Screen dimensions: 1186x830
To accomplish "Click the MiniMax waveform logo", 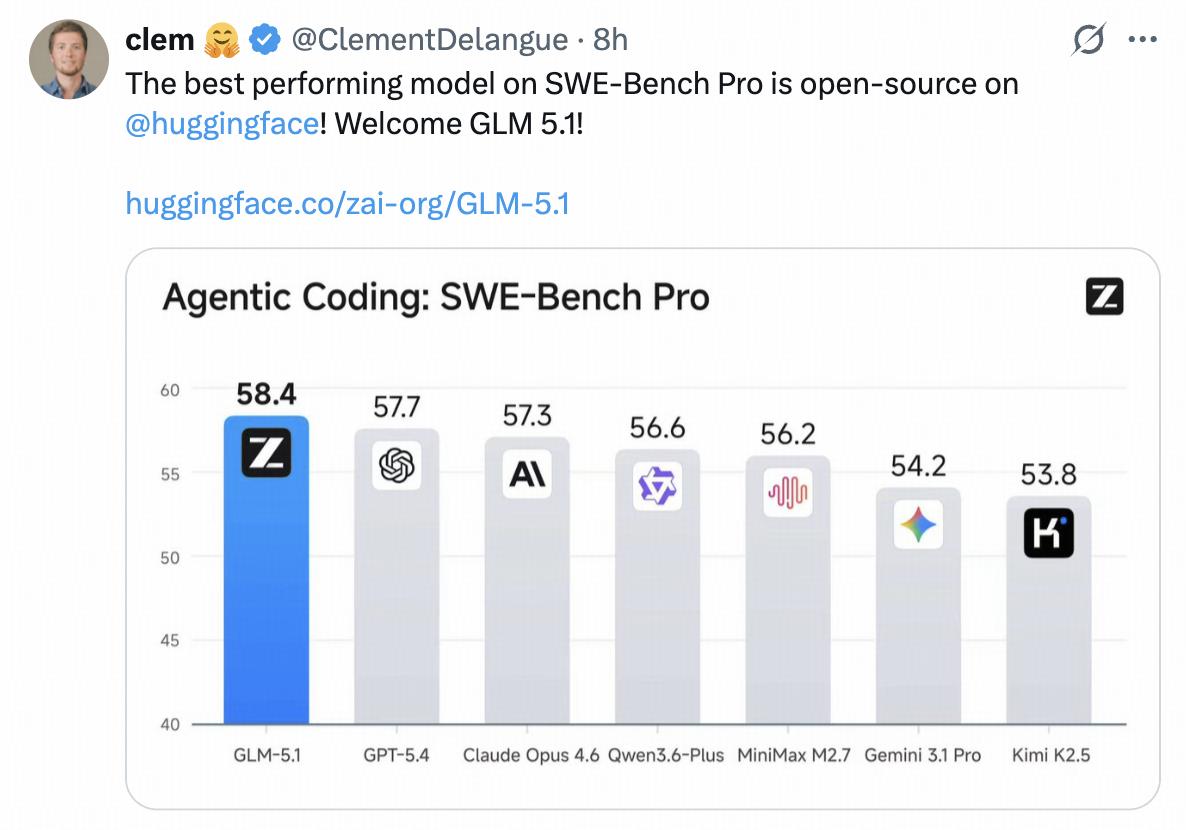I will click(788, 492).
